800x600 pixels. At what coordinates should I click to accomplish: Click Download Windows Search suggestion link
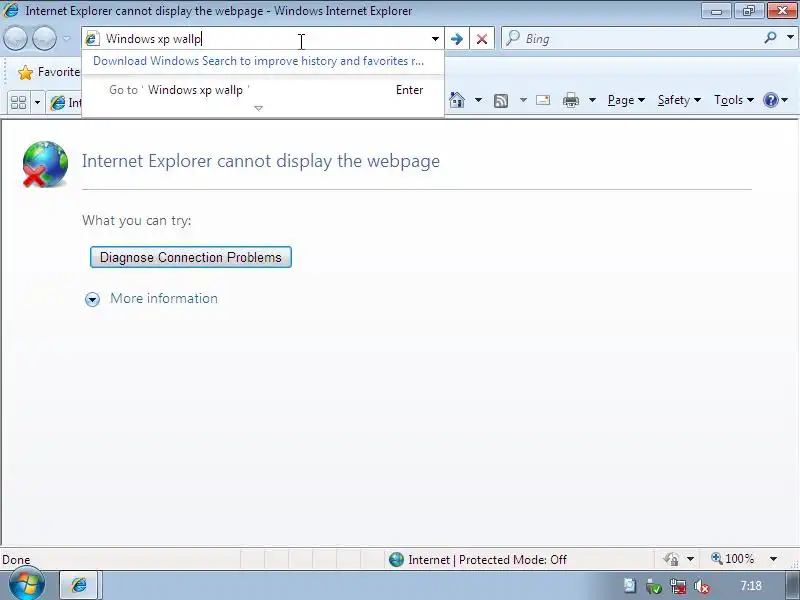click(x=258, y=61)
